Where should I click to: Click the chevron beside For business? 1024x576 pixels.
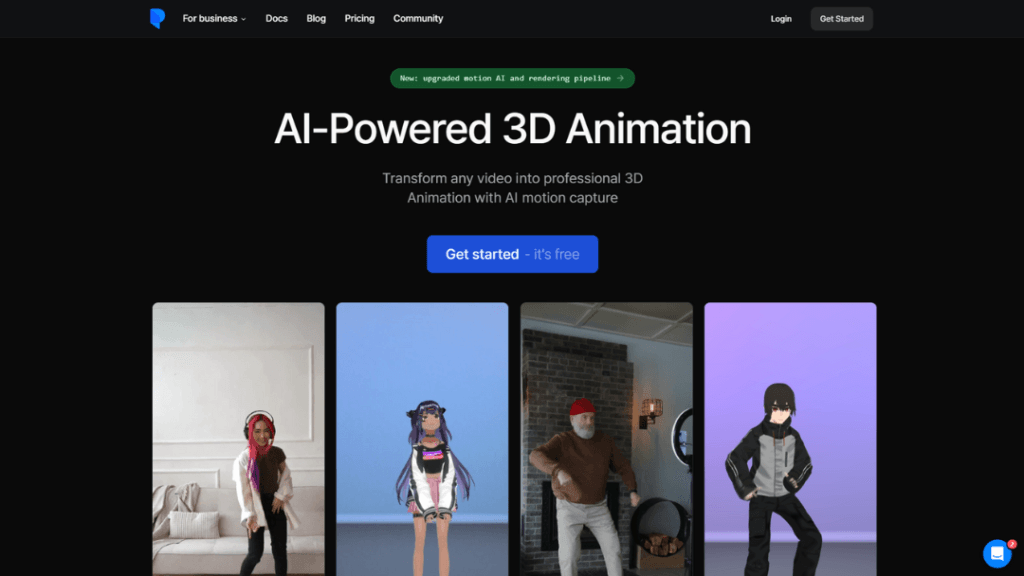click(x=243, y=19)
